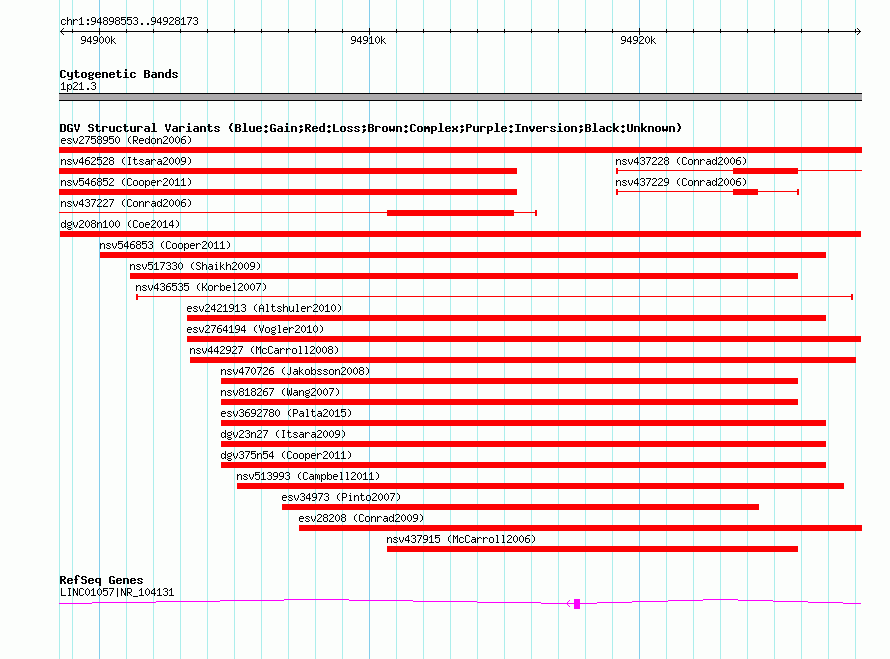The height and width of the screenshot is (659, 890).
Task: Click the esv34973 (Pinto2007) red bar
Action: 520,507
